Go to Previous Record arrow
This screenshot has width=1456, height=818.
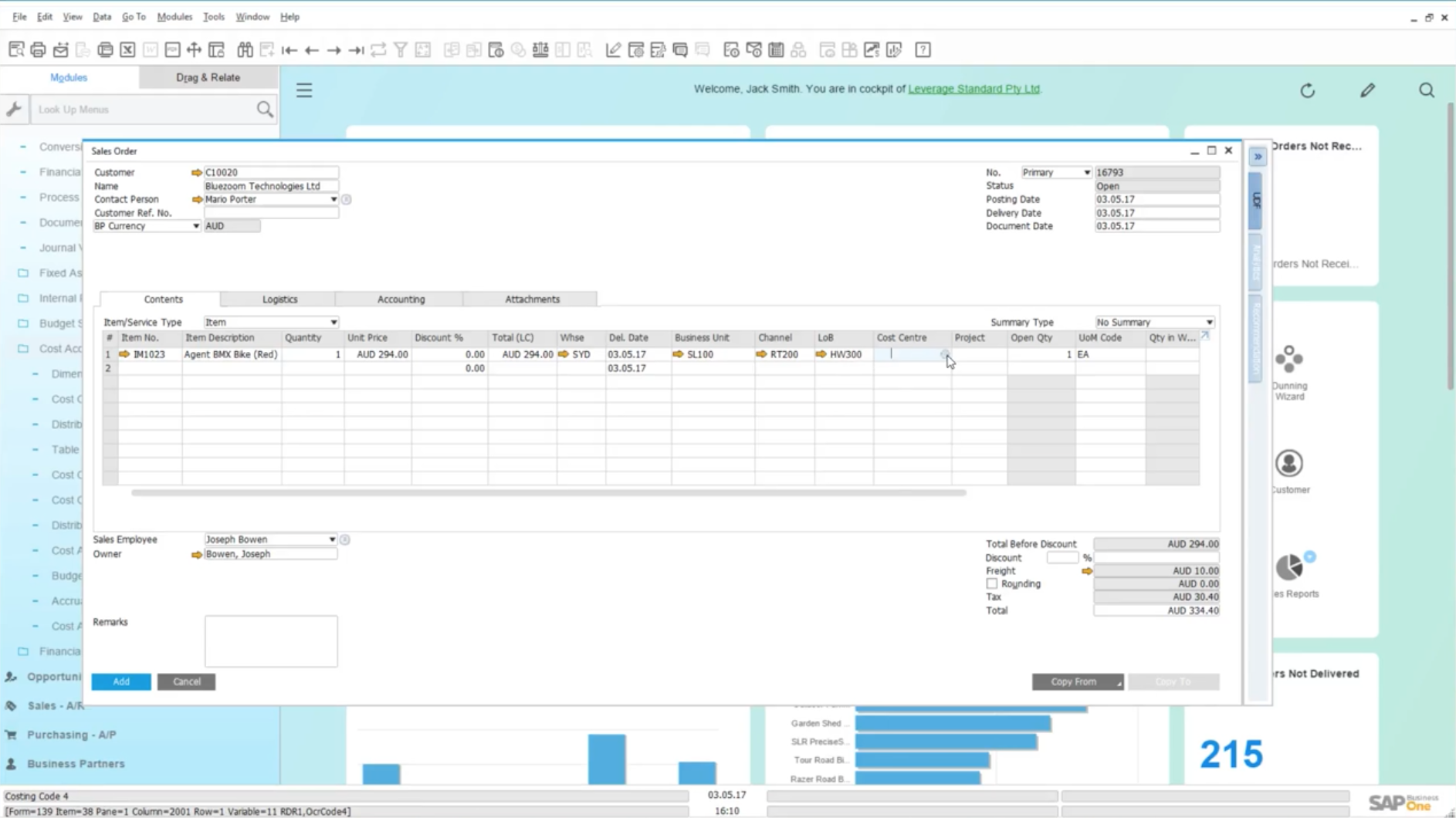312,50
